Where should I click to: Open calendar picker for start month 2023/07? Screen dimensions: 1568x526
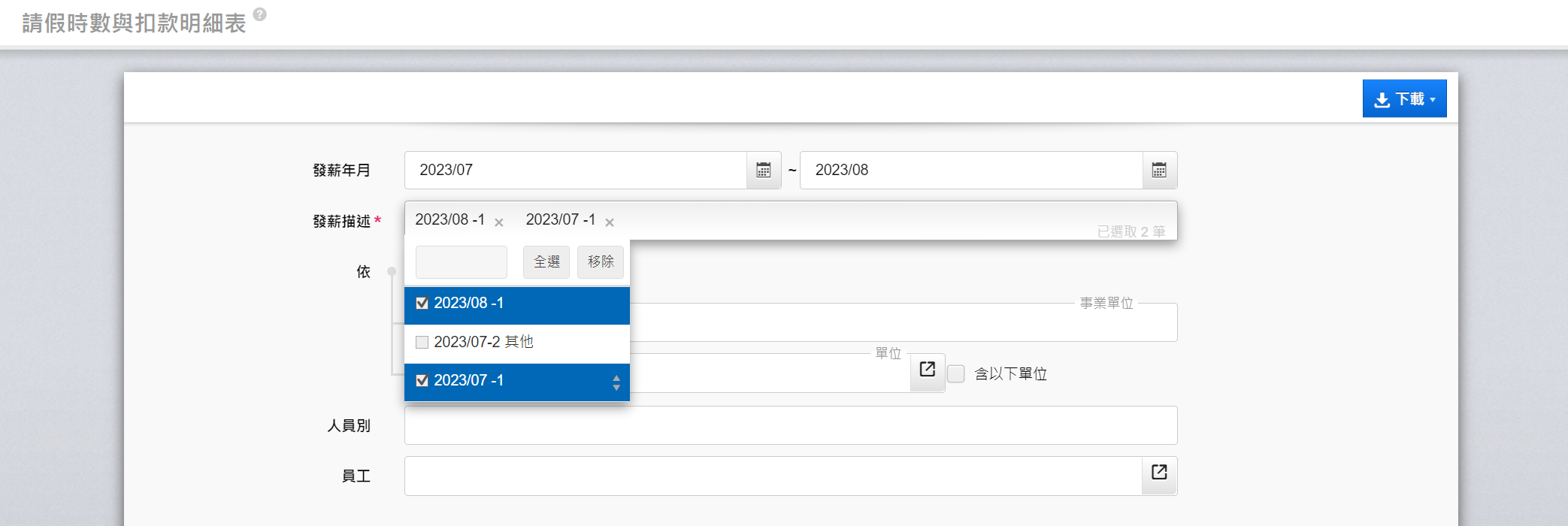pos(763,171)
